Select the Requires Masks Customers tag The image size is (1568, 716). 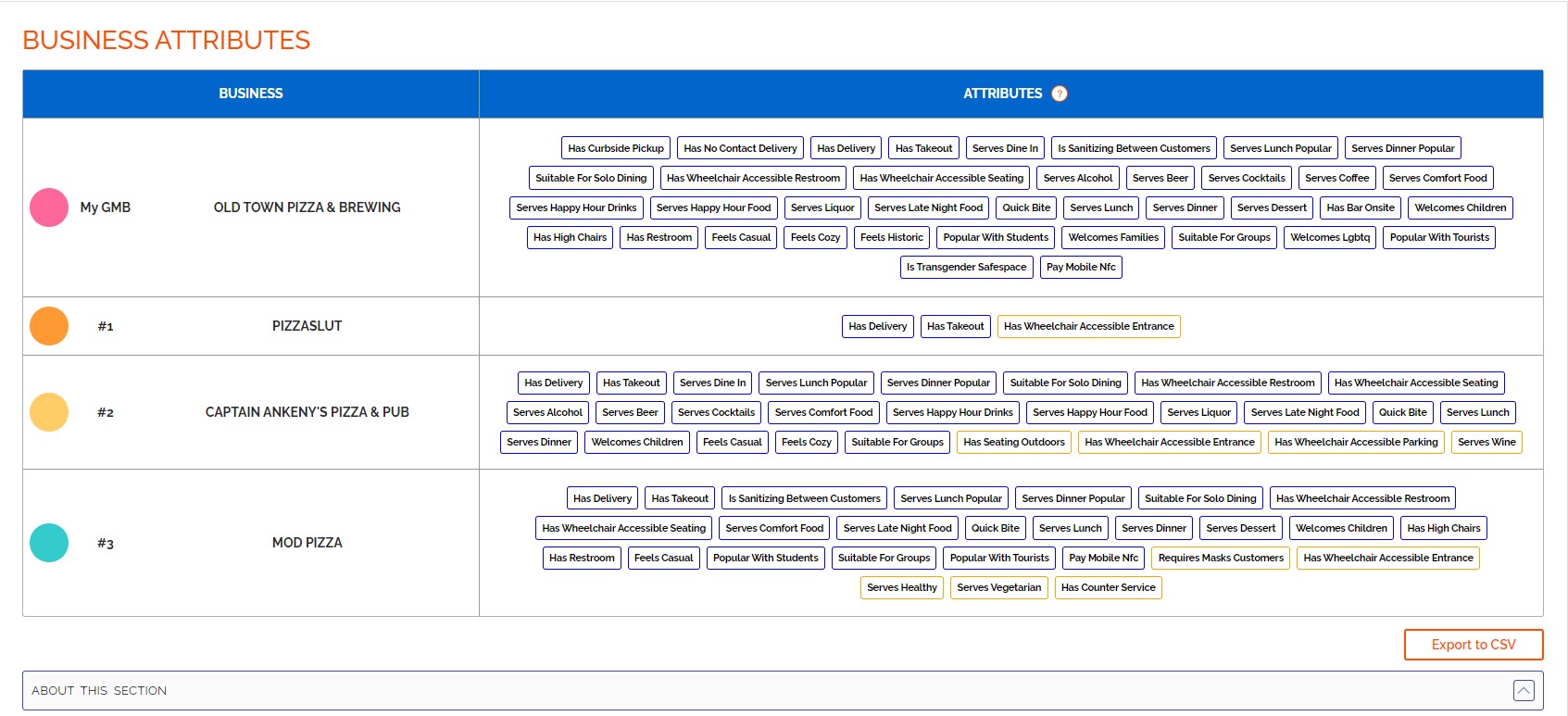coord(1220,558)
